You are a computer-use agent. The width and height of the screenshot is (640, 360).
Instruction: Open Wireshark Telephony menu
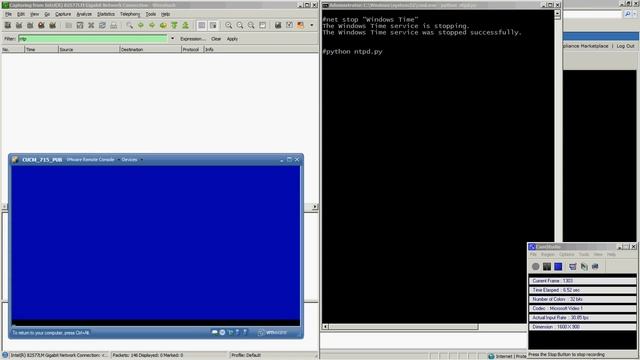[130, 14]
